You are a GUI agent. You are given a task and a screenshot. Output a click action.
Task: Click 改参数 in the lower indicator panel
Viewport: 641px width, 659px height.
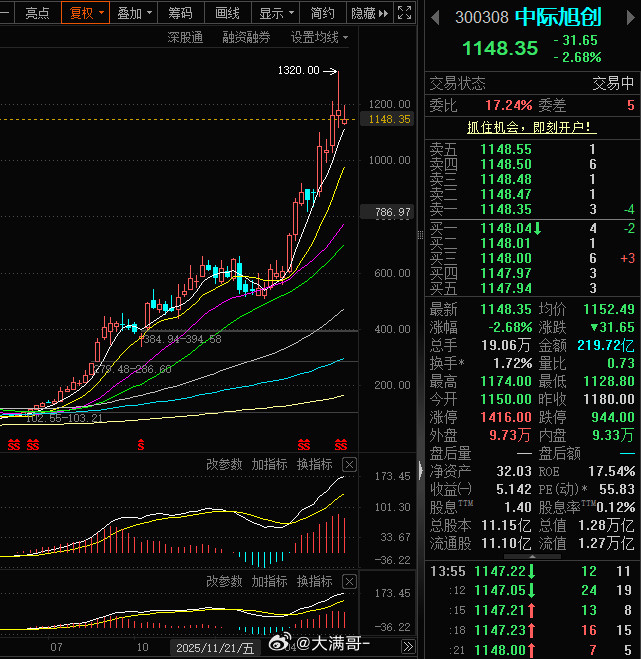click(224, 581)
